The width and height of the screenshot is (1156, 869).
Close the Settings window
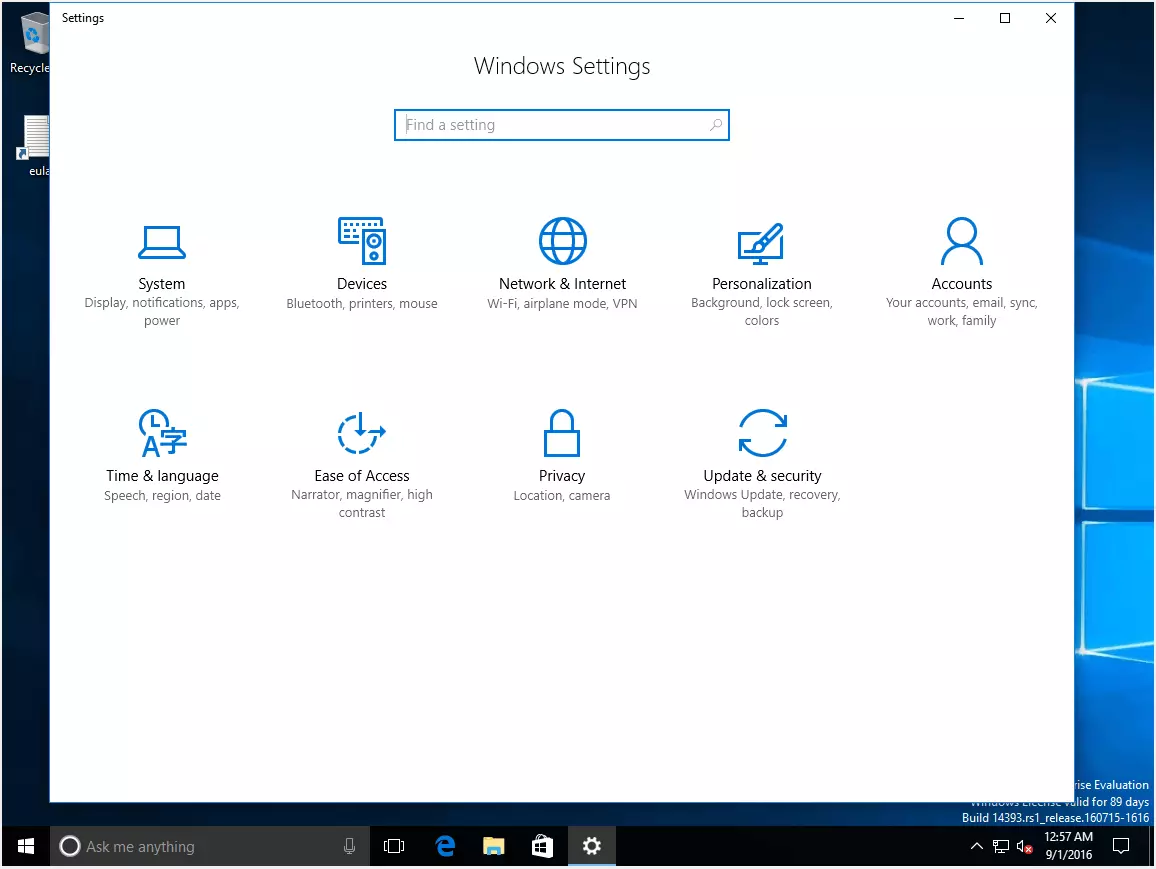1051,18
